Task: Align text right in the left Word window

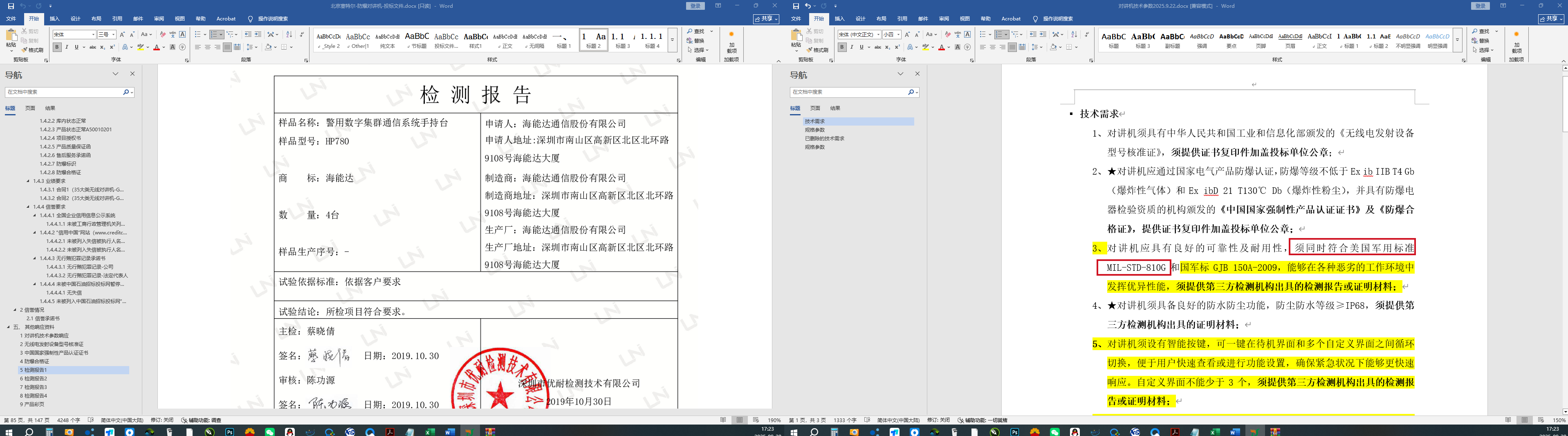Action: pyautogui.click(x=217, y=47)
